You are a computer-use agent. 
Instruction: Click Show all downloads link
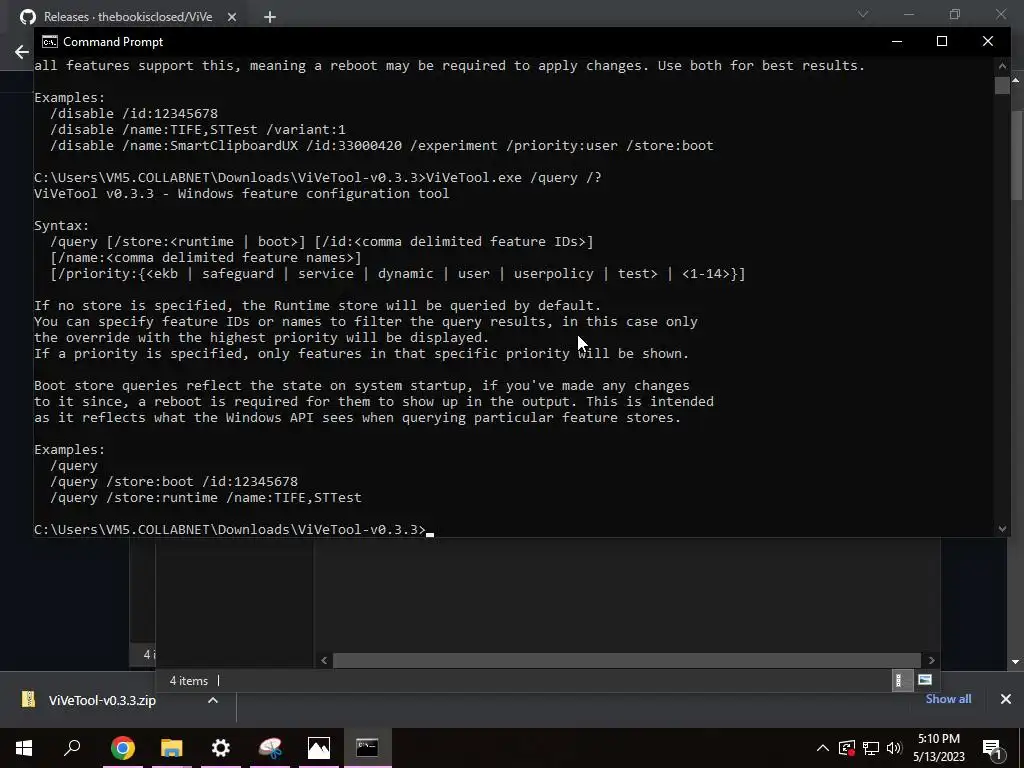tap(948, 699)
